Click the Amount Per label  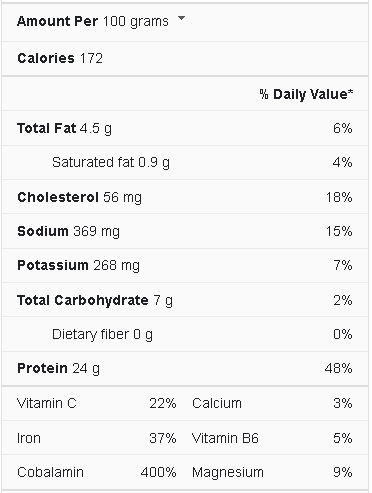[x=57, y=21]
